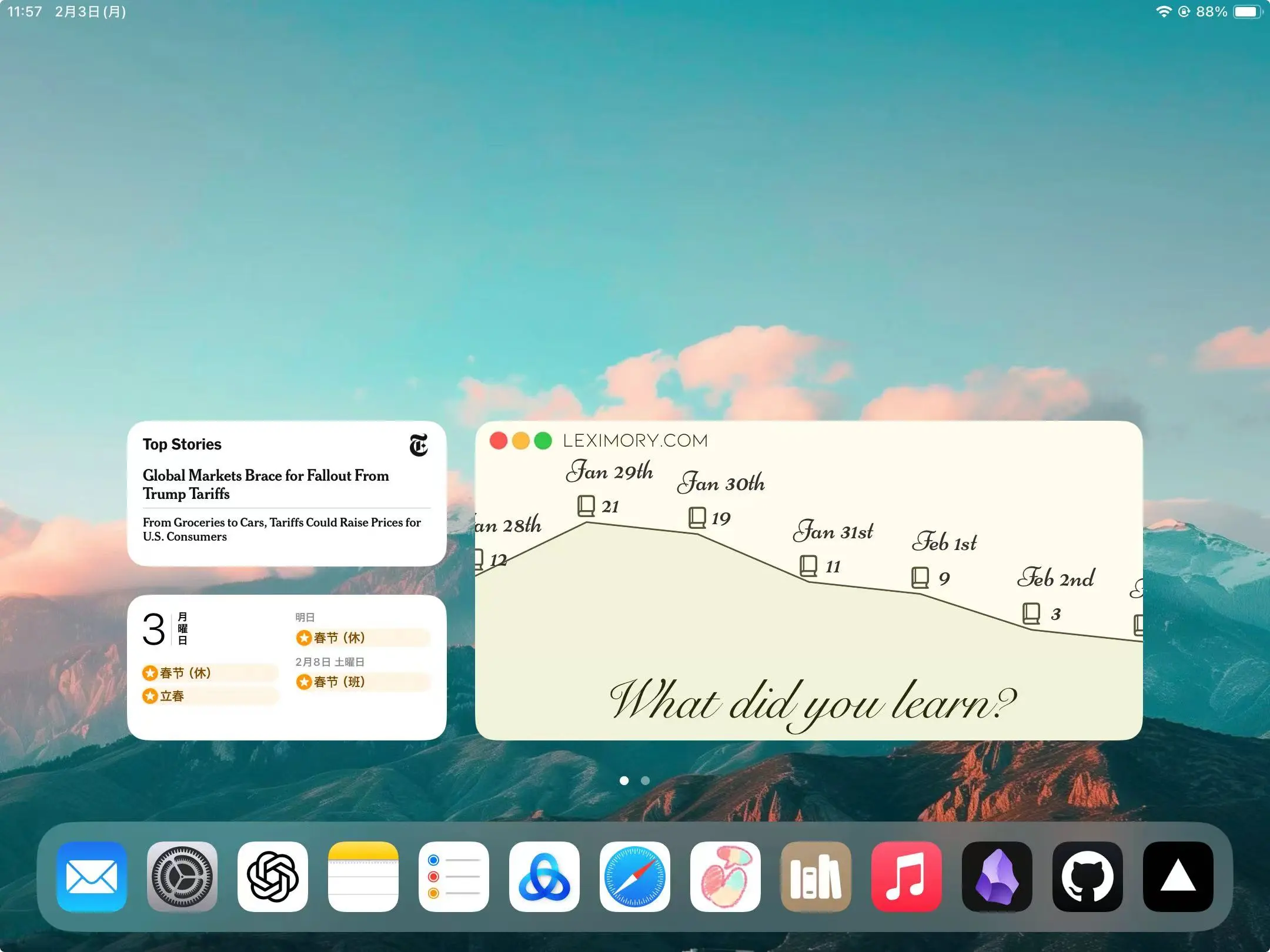Open the brown bookshelf app

pyautogui.click(x=816, y=876)
